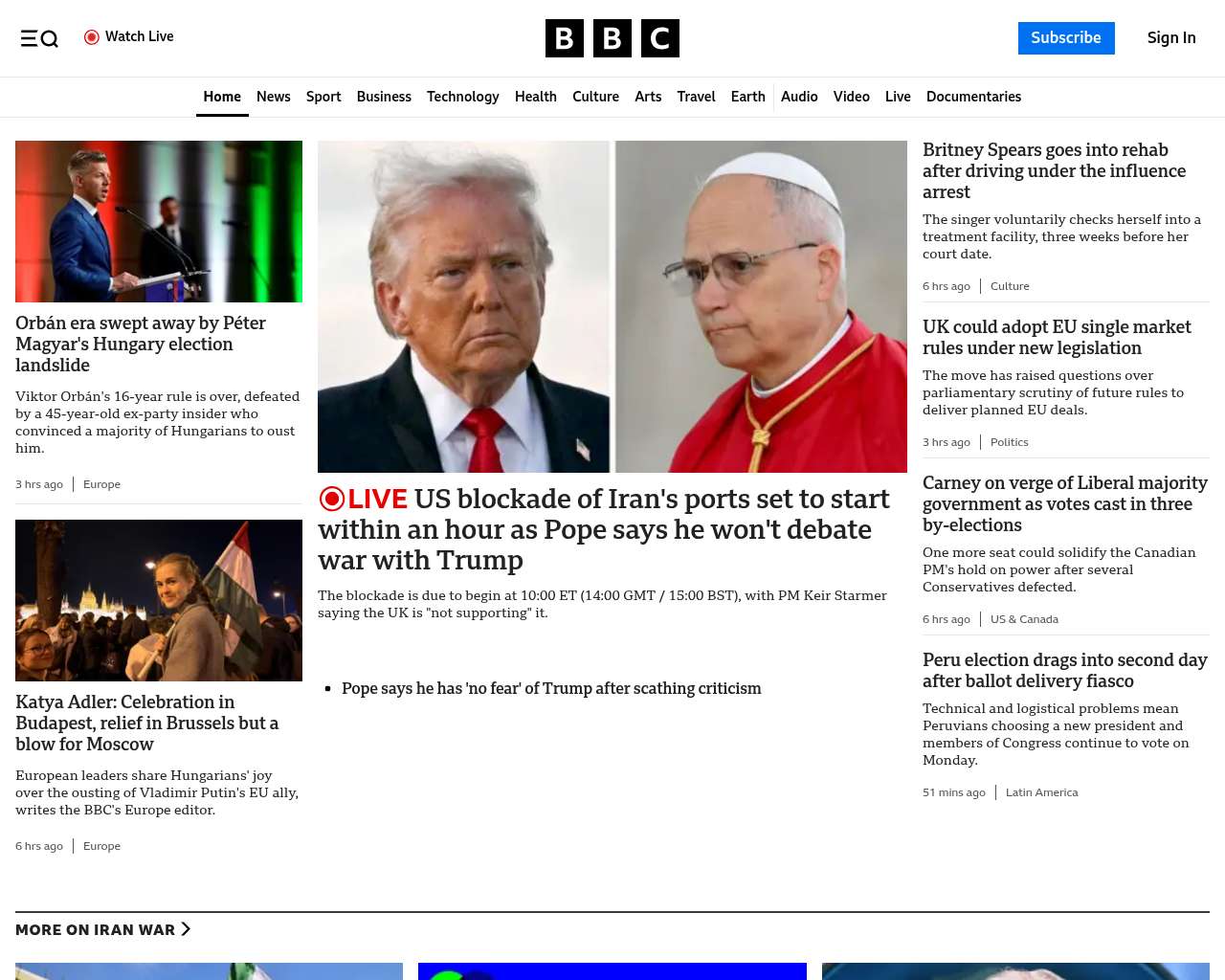Screen dimensions: 1225x980
Task: Open the menu and search icon
Action: [39, 38]
